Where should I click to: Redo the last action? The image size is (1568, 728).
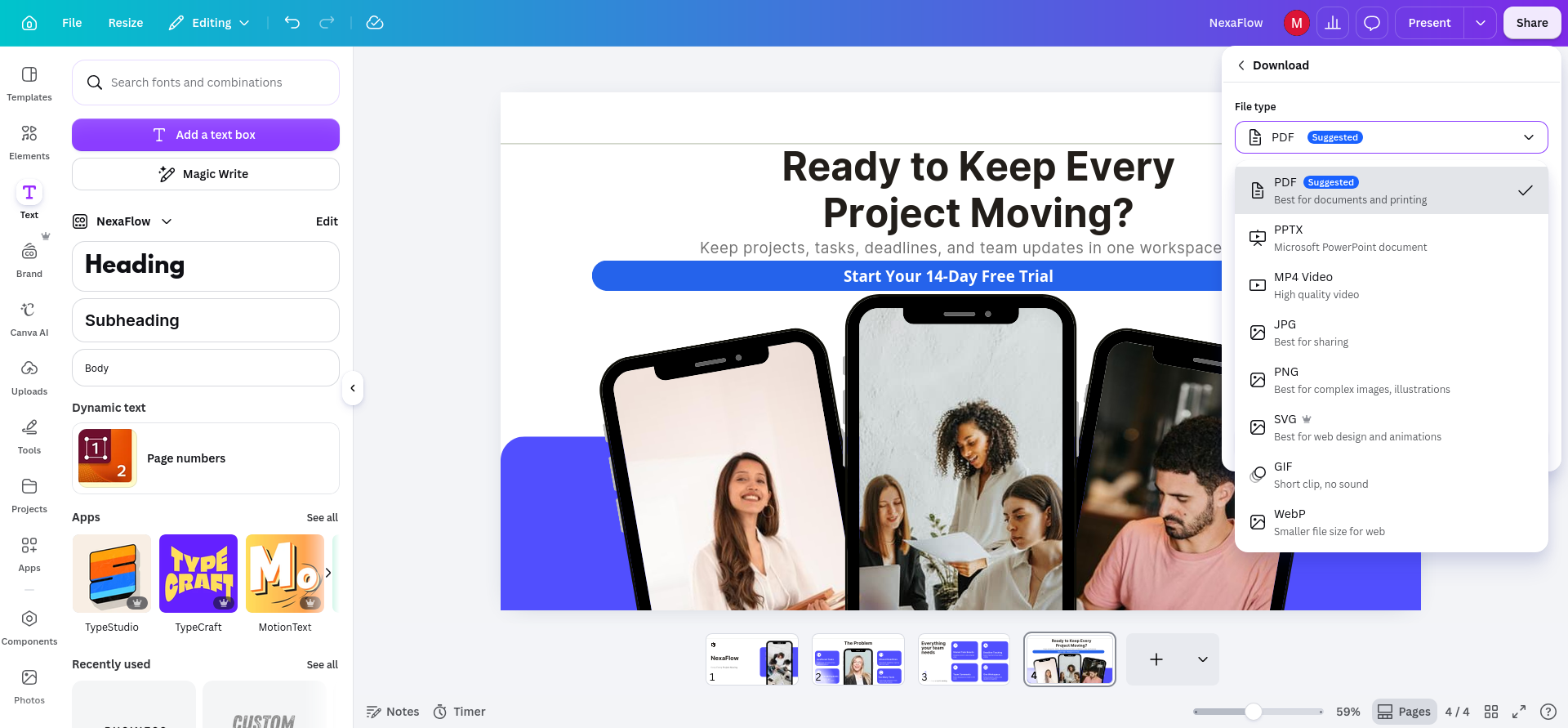coord(327,23)
